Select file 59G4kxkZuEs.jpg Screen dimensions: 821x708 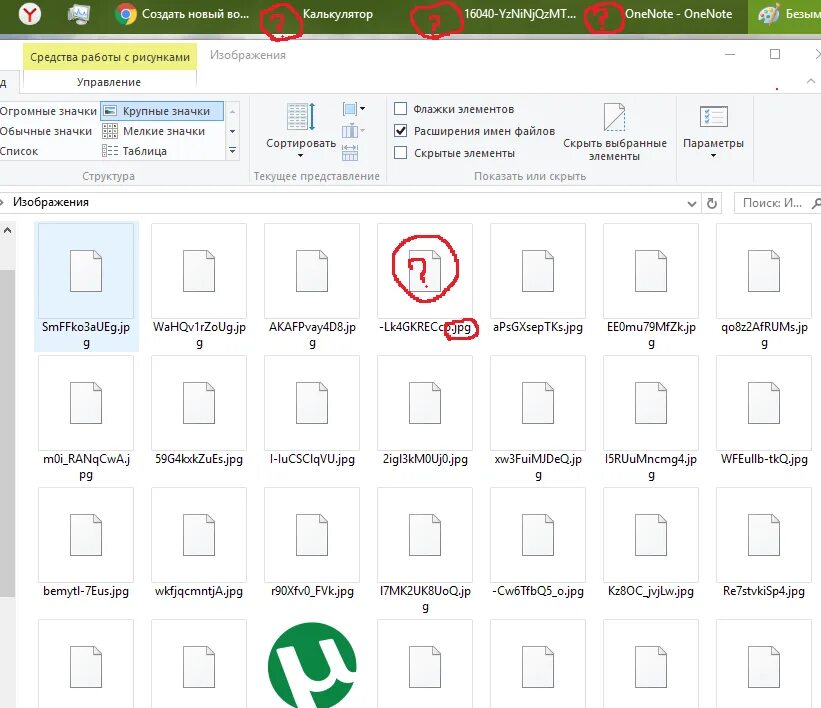coord(199,411)
